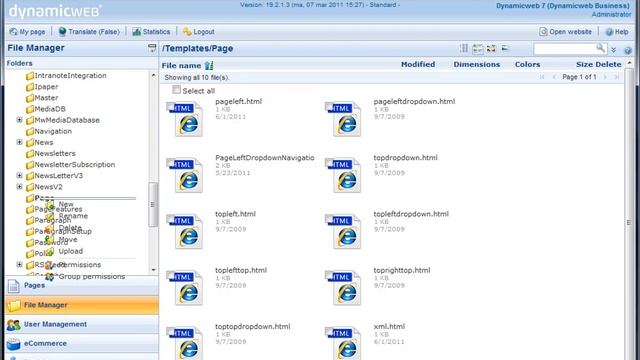Click the Translate (False) toolbar button
640x360 pixels.
click(x=89, y=31)
